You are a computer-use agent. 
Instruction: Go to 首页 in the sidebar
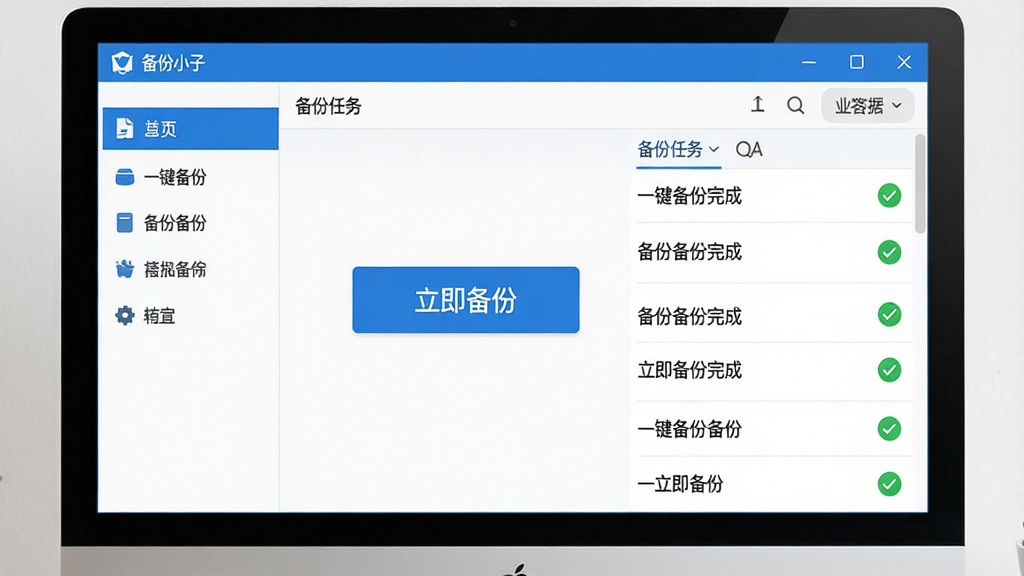(x=191, y=129)
